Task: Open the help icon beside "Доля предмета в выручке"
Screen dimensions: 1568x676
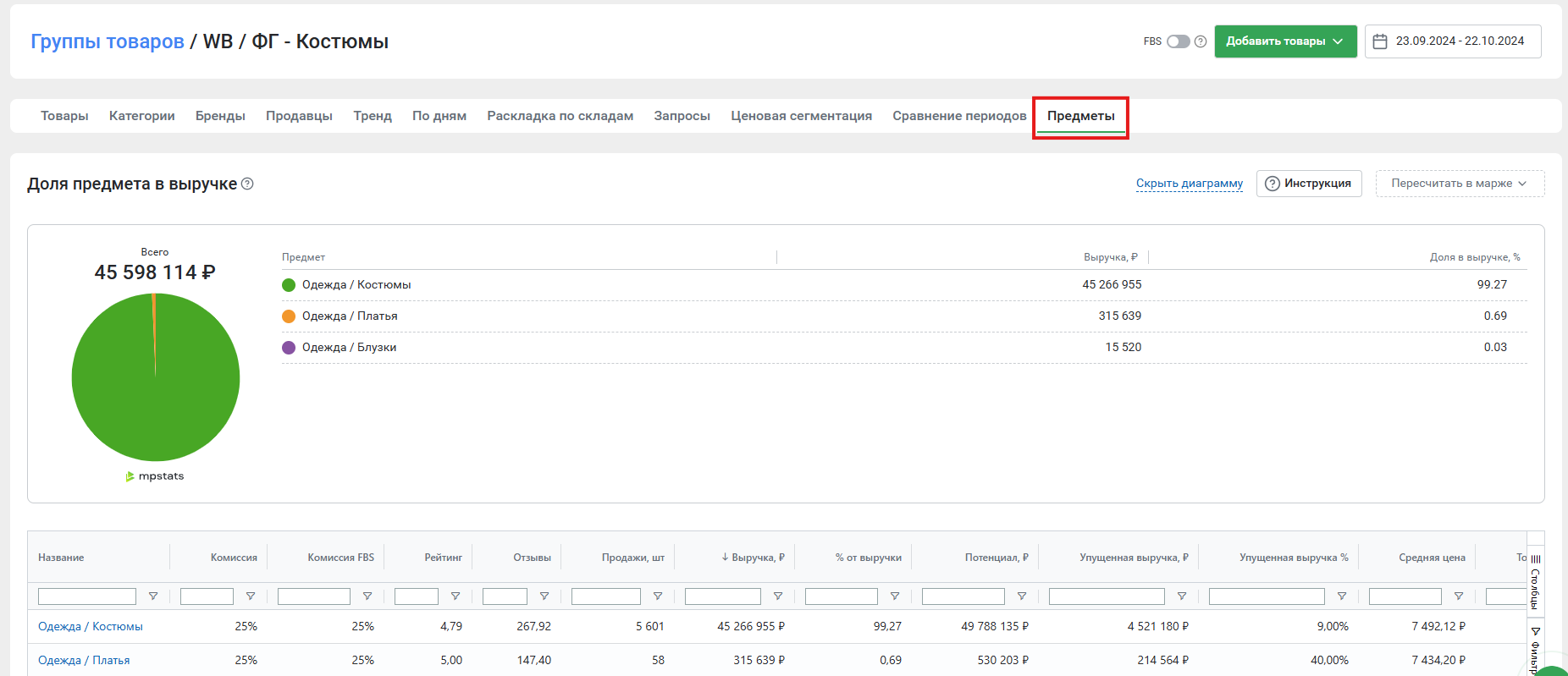Action: tap(247, 184)
